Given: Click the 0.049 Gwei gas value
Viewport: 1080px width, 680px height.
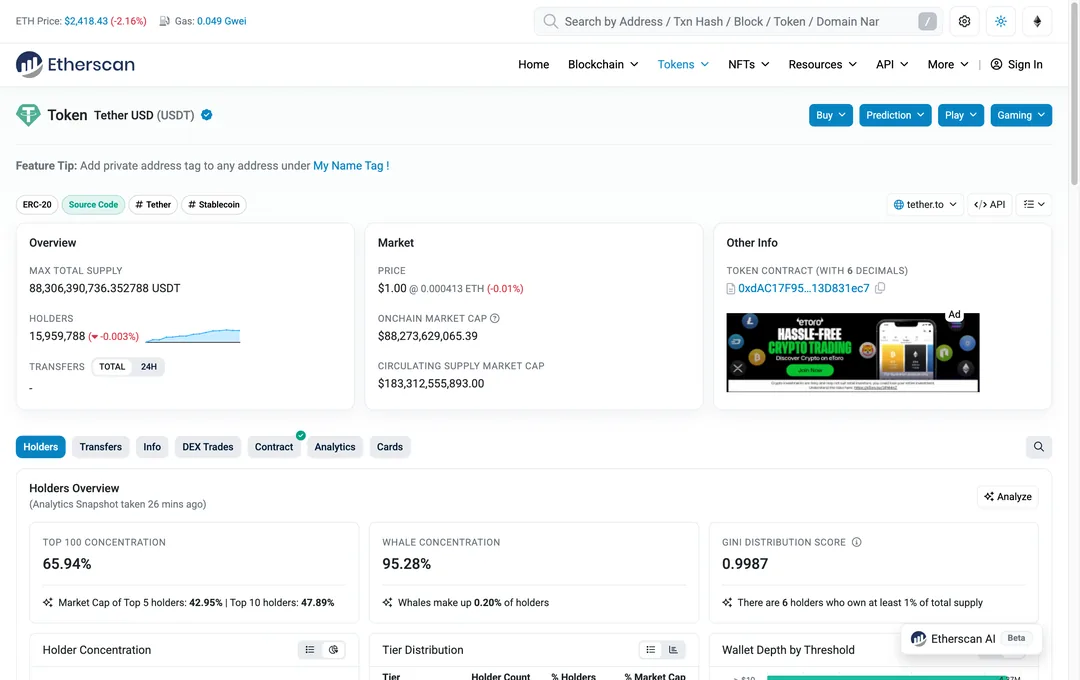Looking at the screenshot, I should click(x=222, y=21).
